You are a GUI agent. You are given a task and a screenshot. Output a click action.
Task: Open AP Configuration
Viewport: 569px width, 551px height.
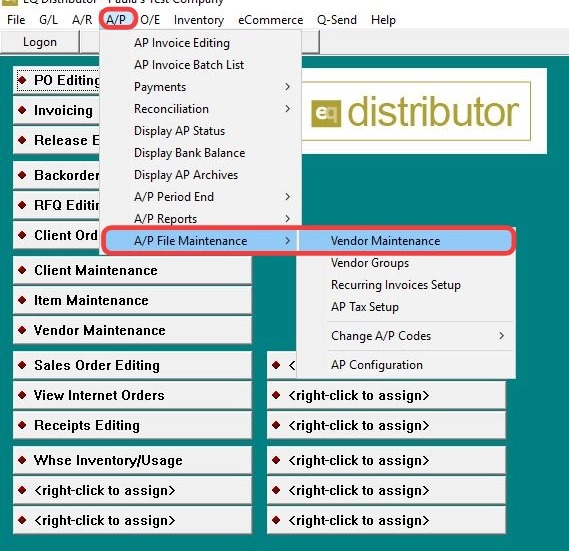pyautogui.click(x=405, y=365)
